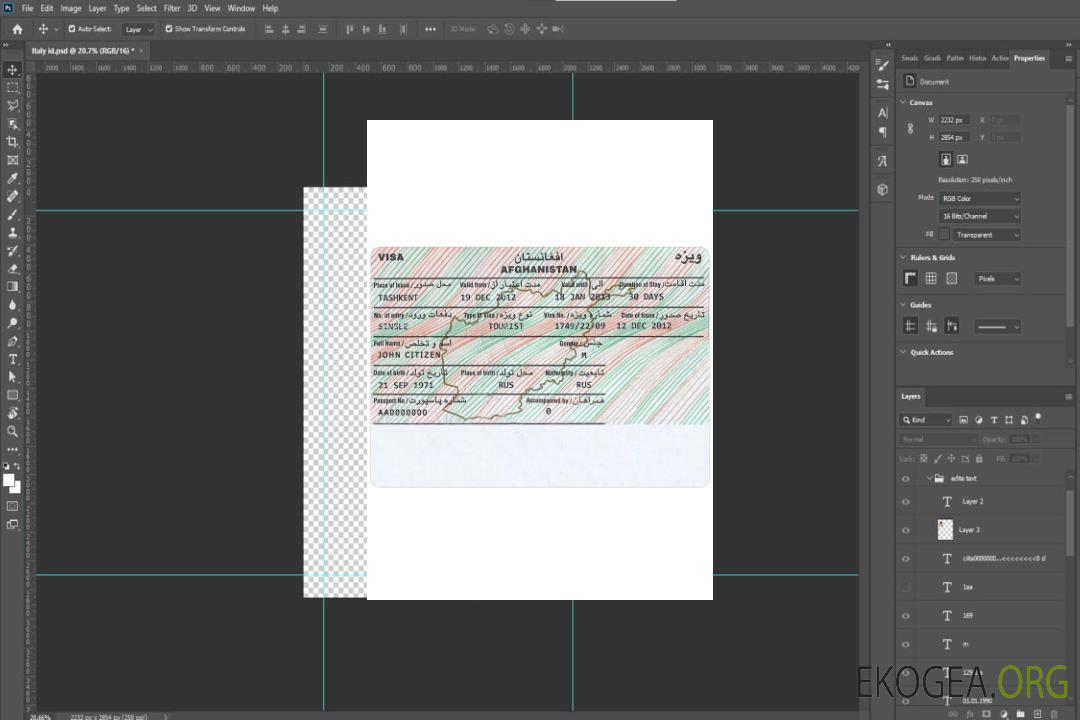Viewport: 1080px width, 720px height.
Task: Switch to the Swatches panel tab
Action: [909, 58]
